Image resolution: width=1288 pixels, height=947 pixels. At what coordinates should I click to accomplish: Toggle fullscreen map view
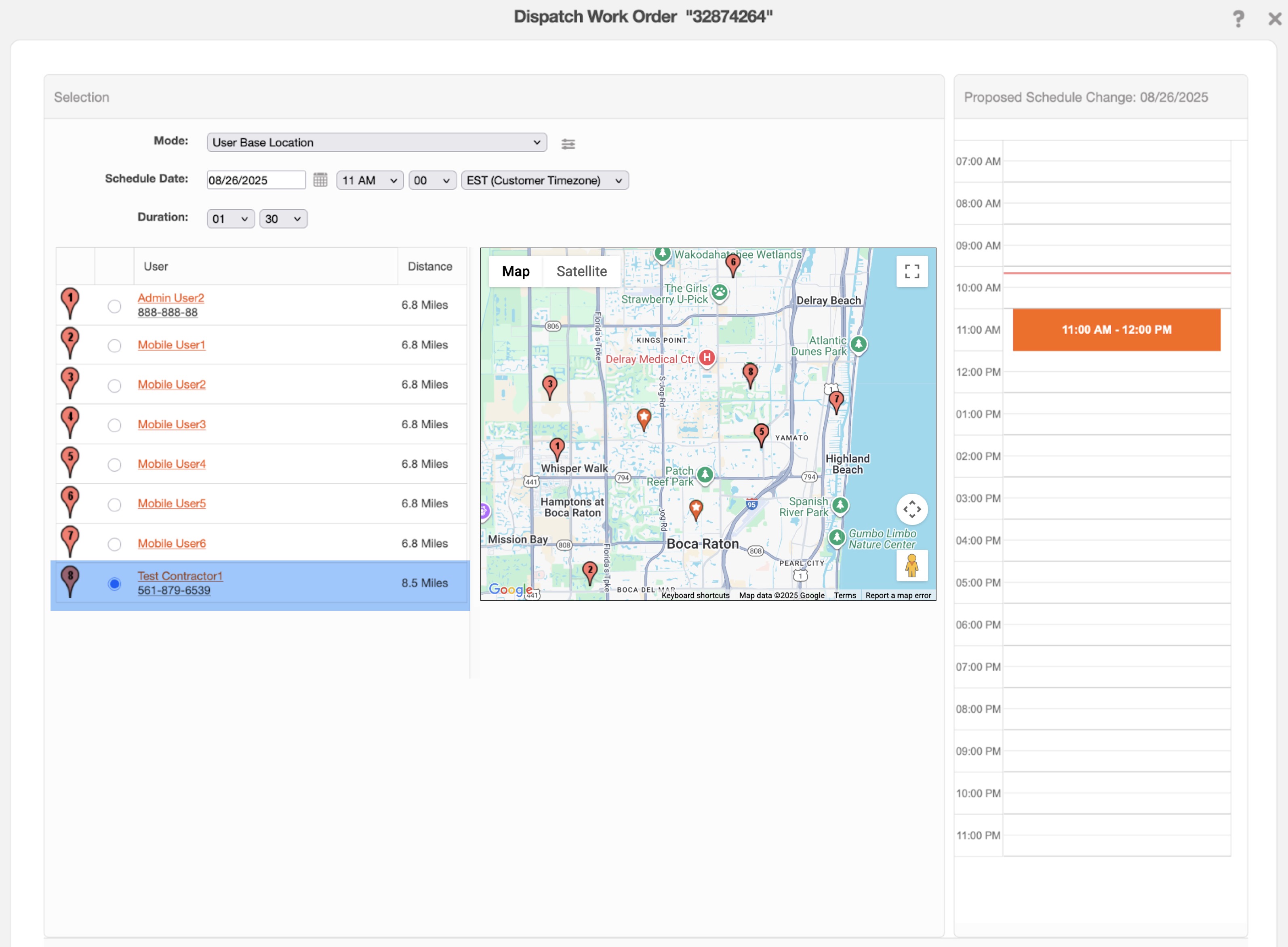pyautogui.click(x=911, y=271)
